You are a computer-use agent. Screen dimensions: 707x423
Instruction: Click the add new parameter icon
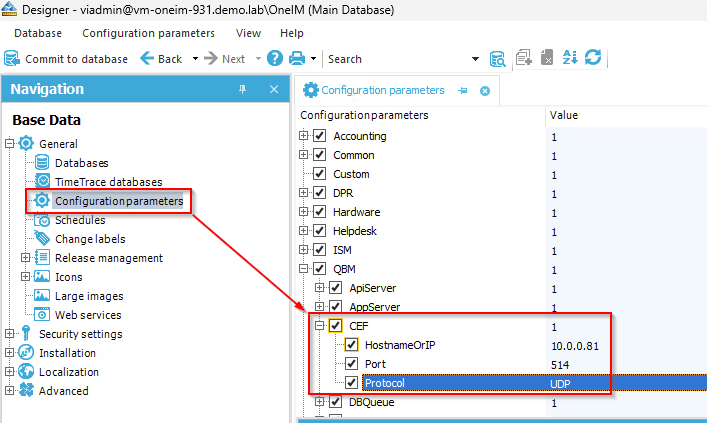click(523, 58)
